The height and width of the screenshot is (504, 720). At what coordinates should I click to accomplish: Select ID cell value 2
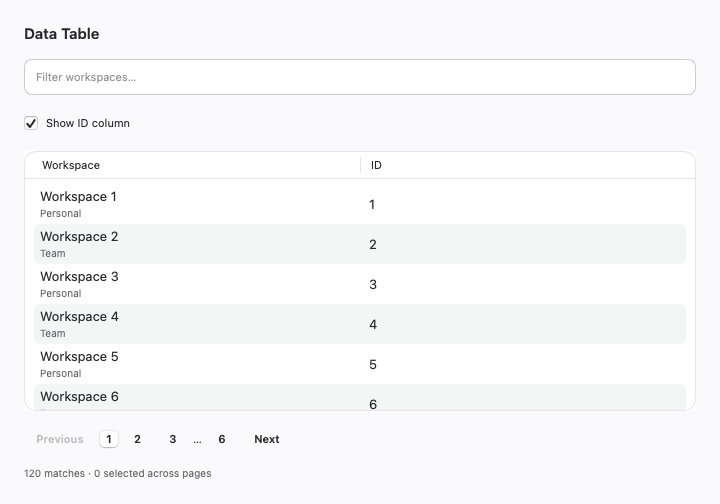(x=373, y=245)
